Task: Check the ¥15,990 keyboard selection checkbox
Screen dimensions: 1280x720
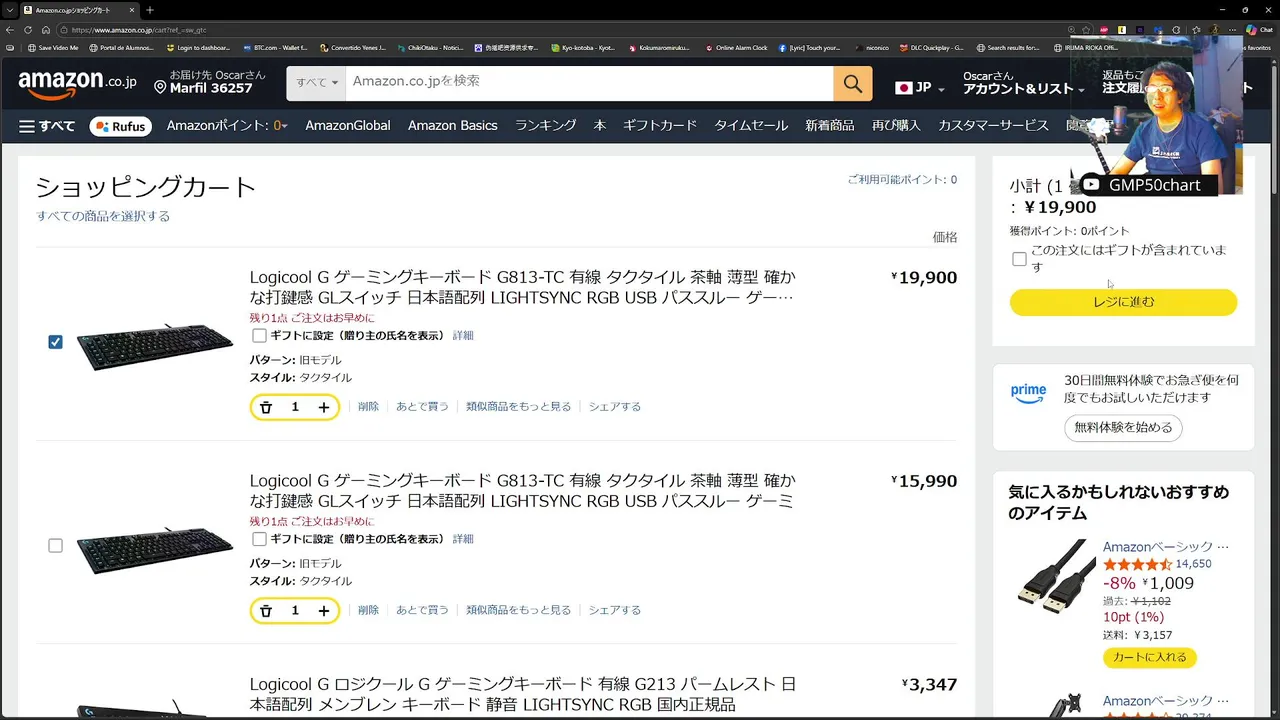Action: (55, 545)
